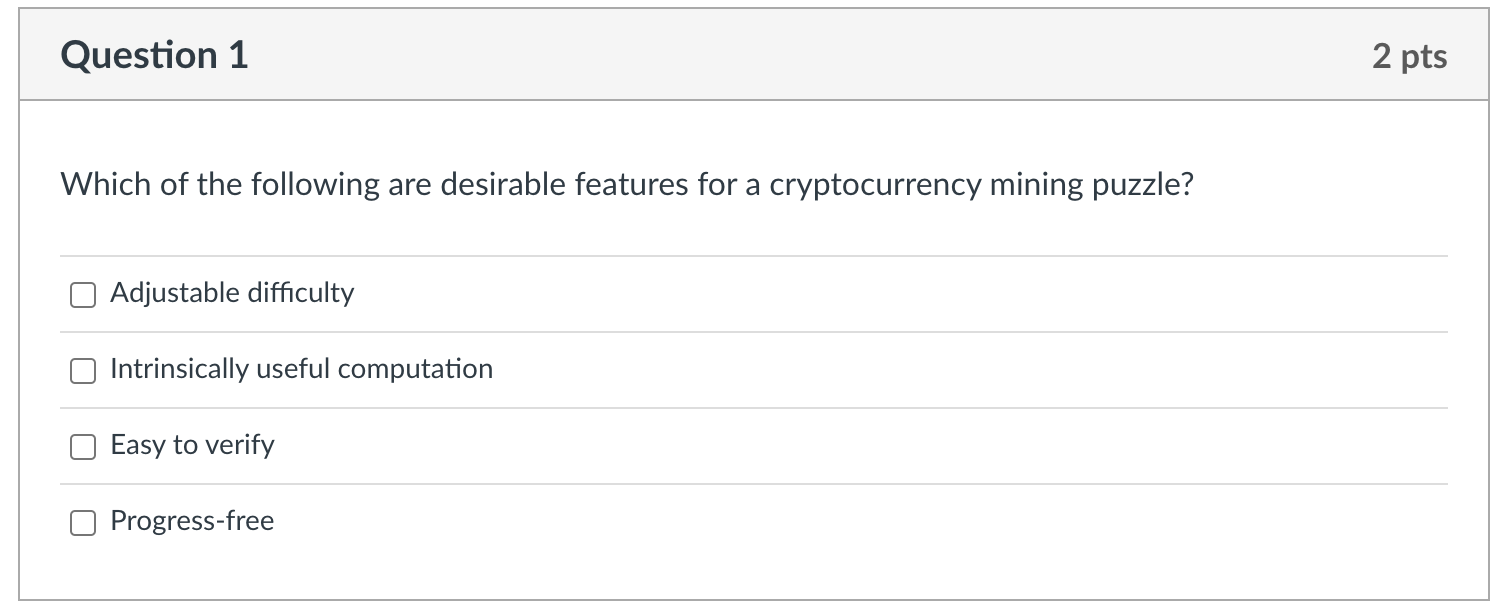Click the third answer row
The image size is (1510, 614).
700,446
